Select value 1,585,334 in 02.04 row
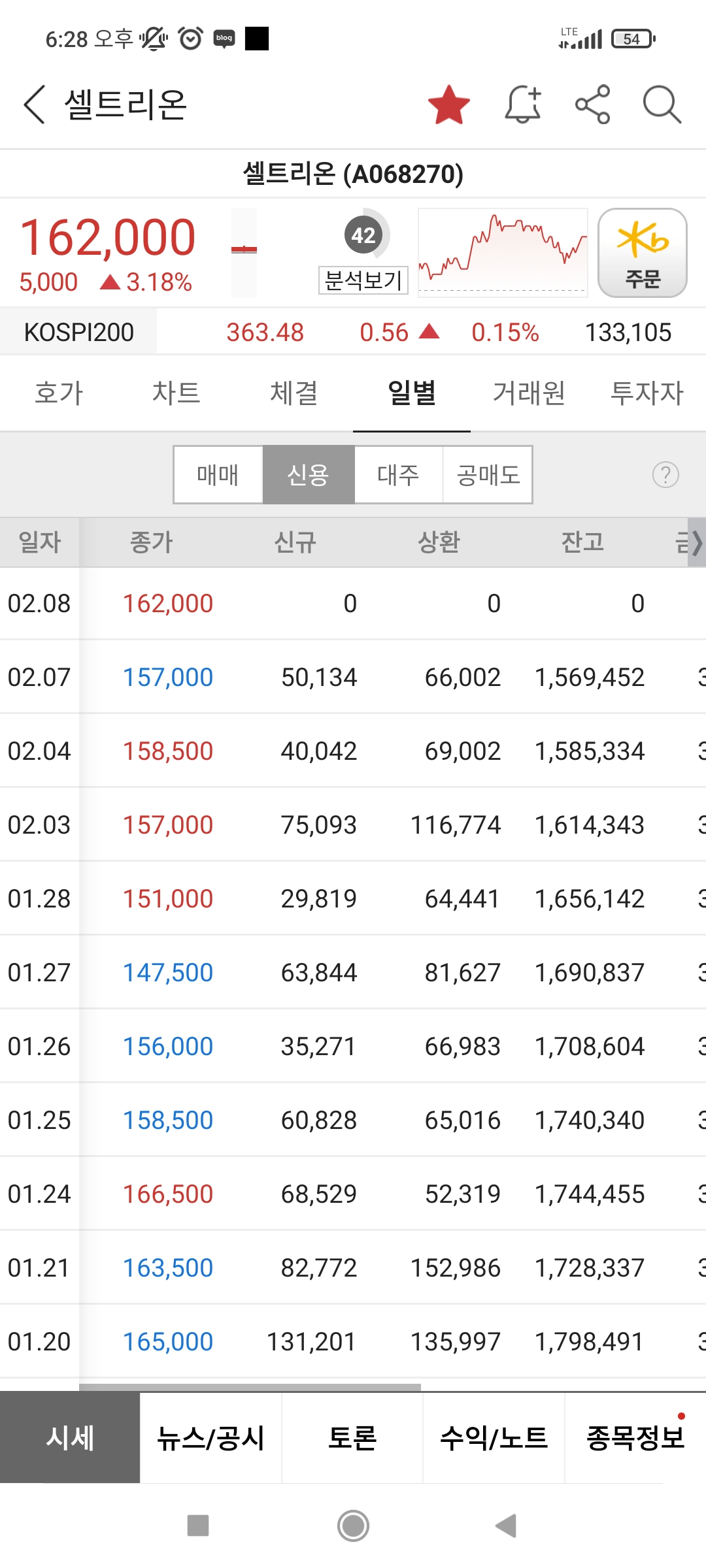The image size is (706, 1568). click(590, 751)
